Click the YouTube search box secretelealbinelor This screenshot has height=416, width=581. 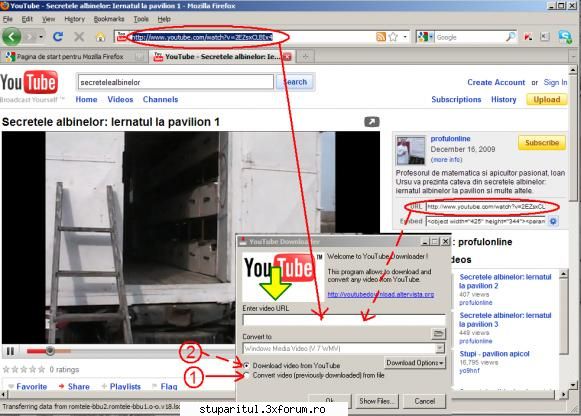coord(176,82)
